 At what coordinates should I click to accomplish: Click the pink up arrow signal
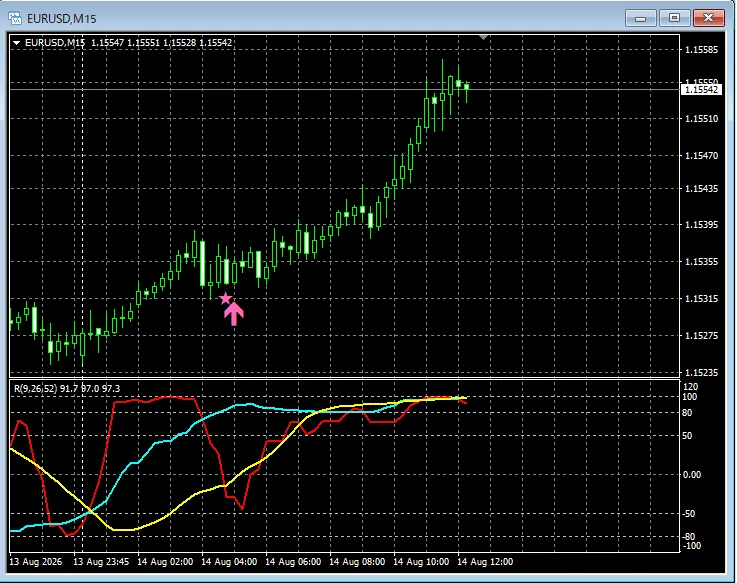(234, 314)
